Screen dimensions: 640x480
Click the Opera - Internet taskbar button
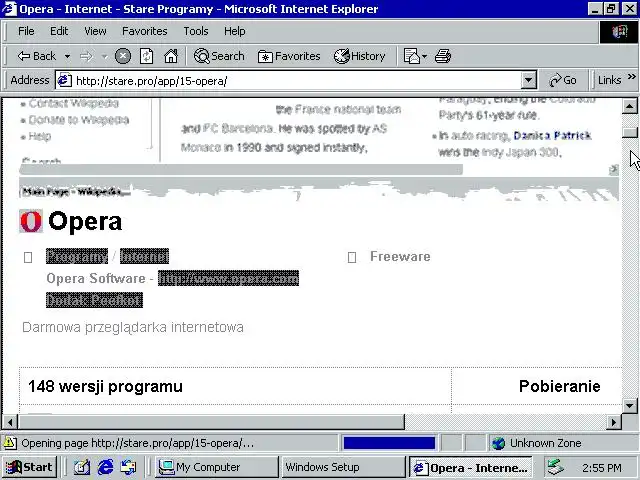point(471,467)
